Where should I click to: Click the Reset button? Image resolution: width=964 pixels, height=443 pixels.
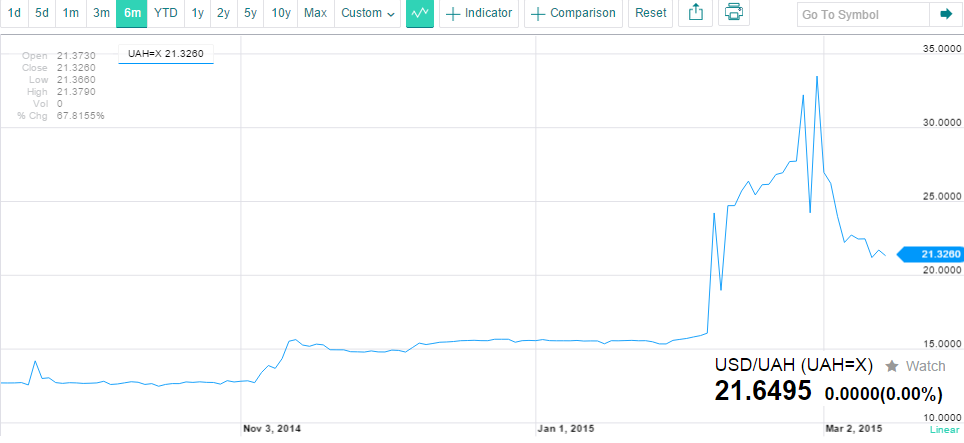(x=650, y=14)
